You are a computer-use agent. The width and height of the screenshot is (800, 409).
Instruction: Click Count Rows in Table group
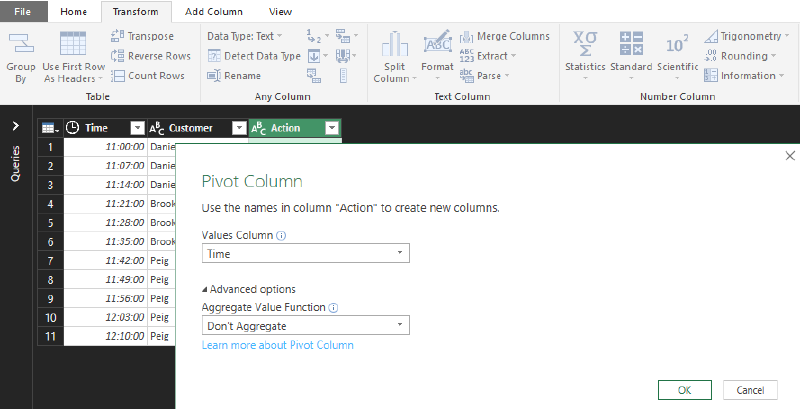(148, 75)
